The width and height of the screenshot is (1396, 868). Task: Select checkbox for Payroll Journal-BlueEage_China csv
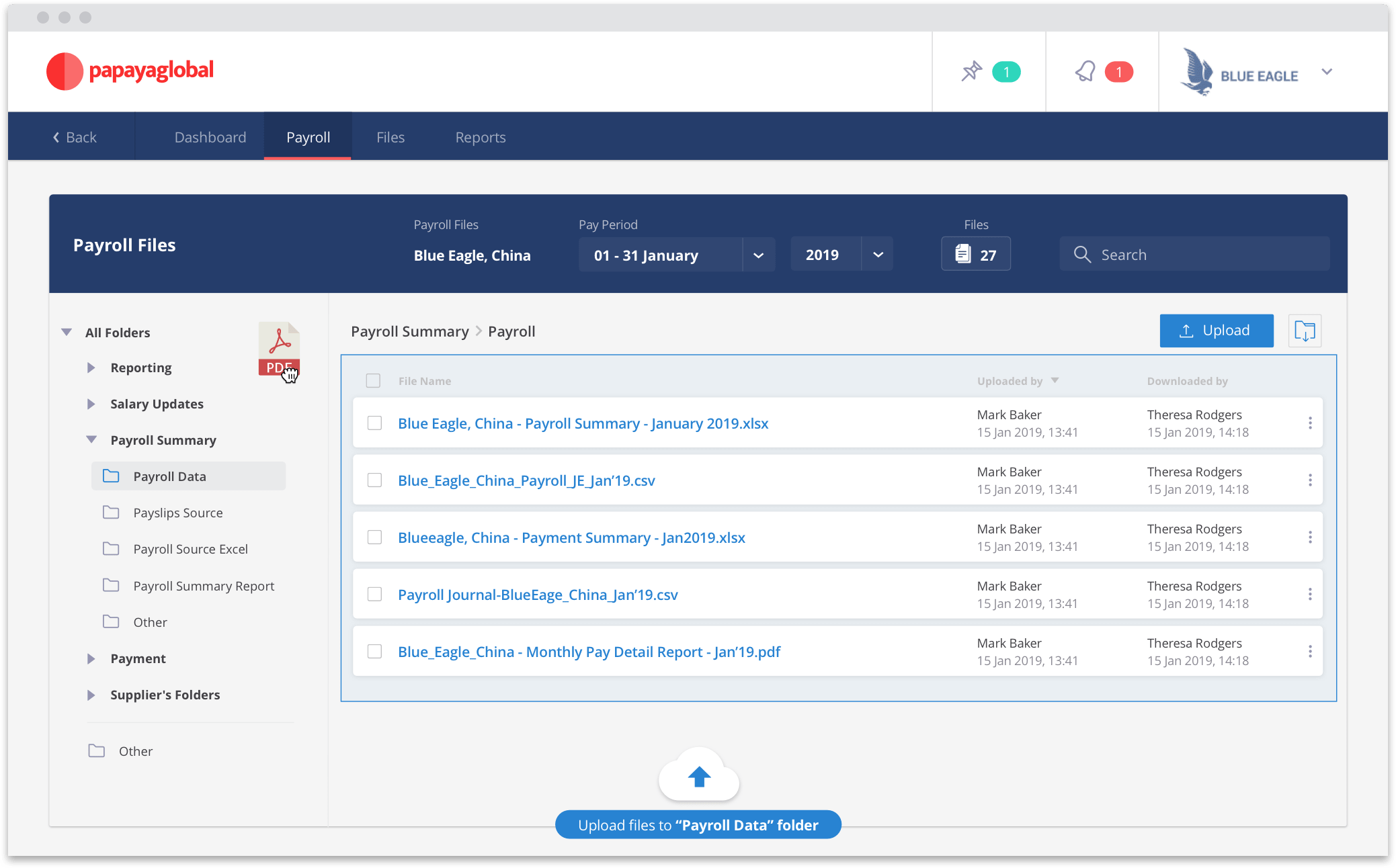coord(374,594)
